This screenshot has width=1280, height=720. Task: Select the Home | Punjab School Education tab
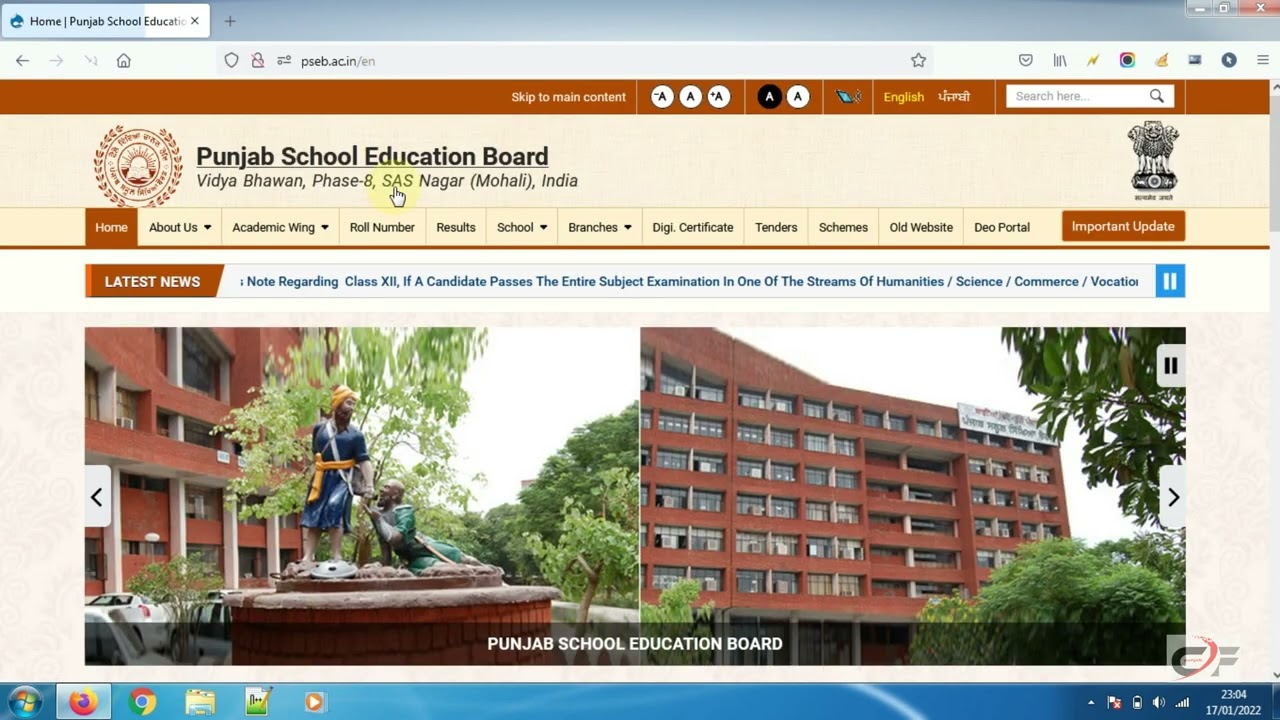105,21
